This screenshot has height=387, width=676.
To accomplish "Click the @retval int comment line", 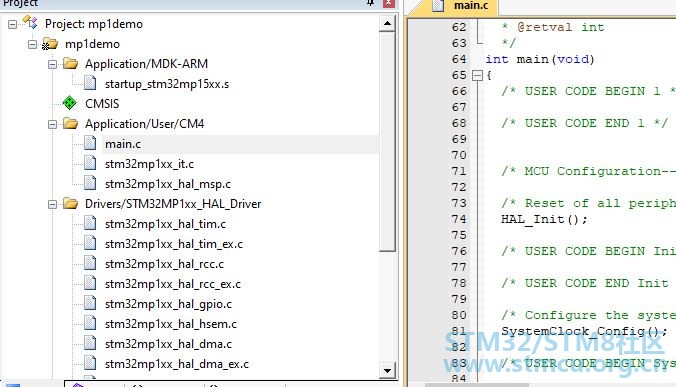I will tap(553, 27).
